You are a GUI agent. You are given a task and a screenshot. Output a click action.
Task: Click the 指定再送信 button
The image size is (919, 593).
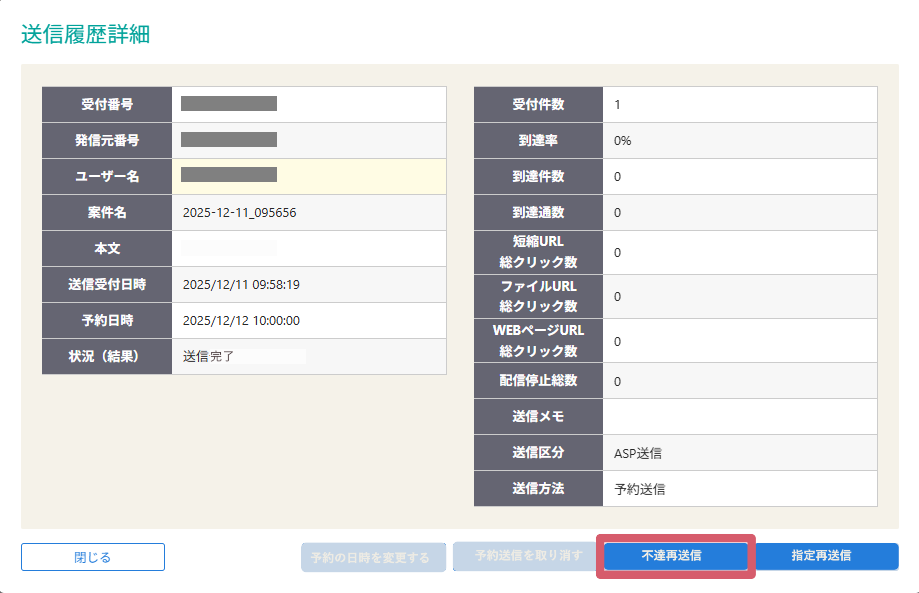point(824,557)
